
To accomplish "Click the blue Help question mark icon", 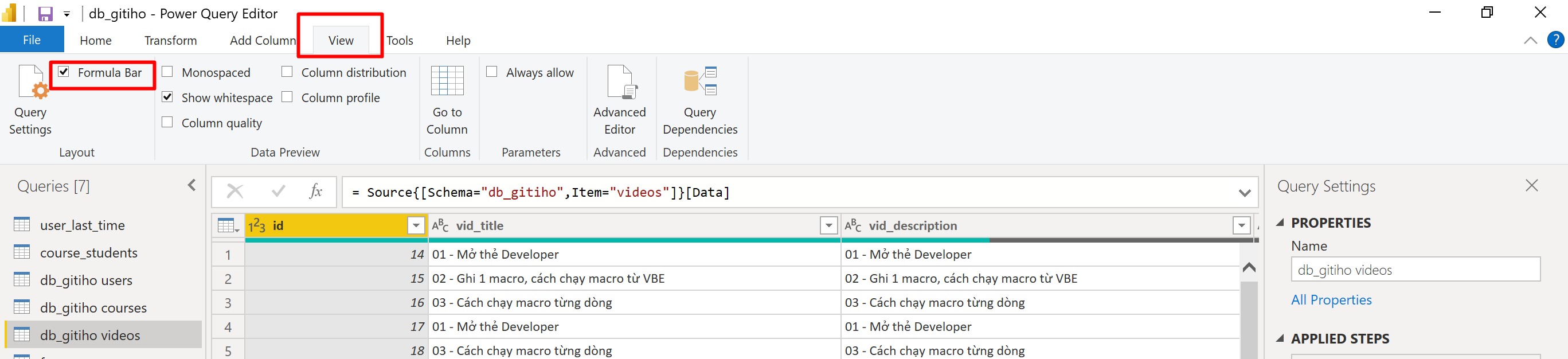I will (x=1555, y=40).
